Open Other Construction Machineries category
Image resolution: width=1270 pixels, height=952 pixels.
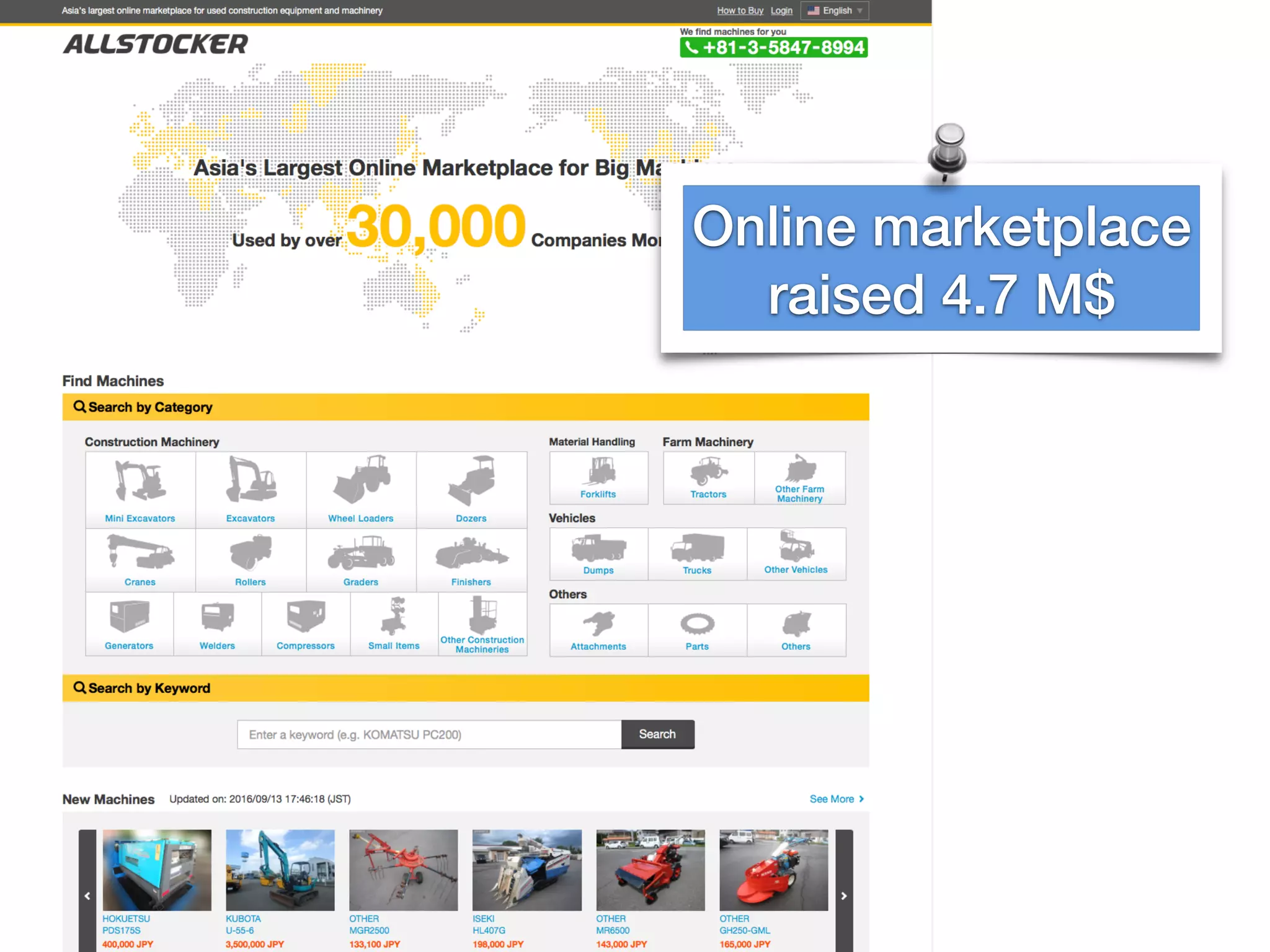pyautogui.click(x=482, y=624)
